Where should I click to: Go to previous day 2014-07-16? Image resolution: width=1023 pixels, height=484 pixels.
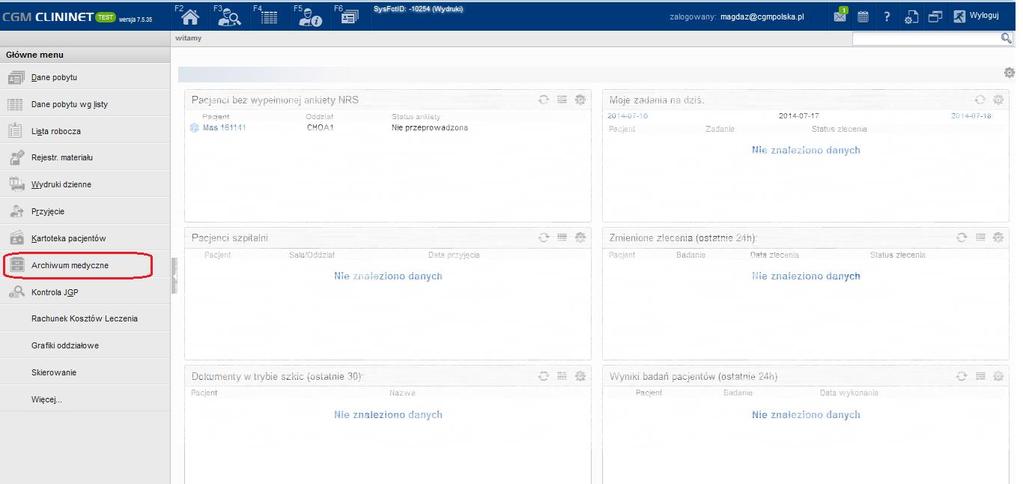point(628,115)
